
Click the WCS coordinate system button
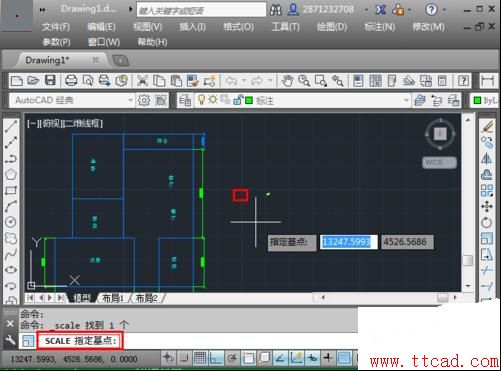439,163
